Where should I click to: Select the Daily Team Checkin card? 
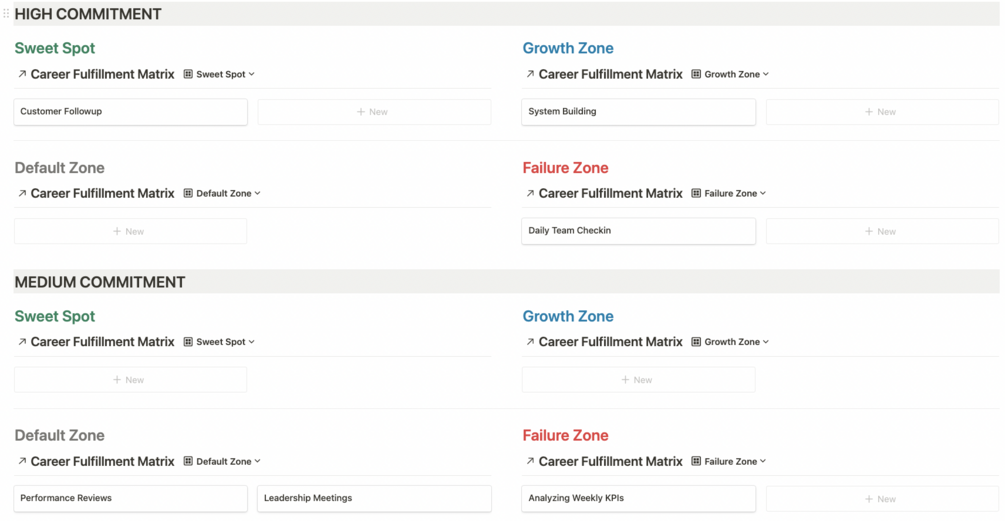click(638, 231)
